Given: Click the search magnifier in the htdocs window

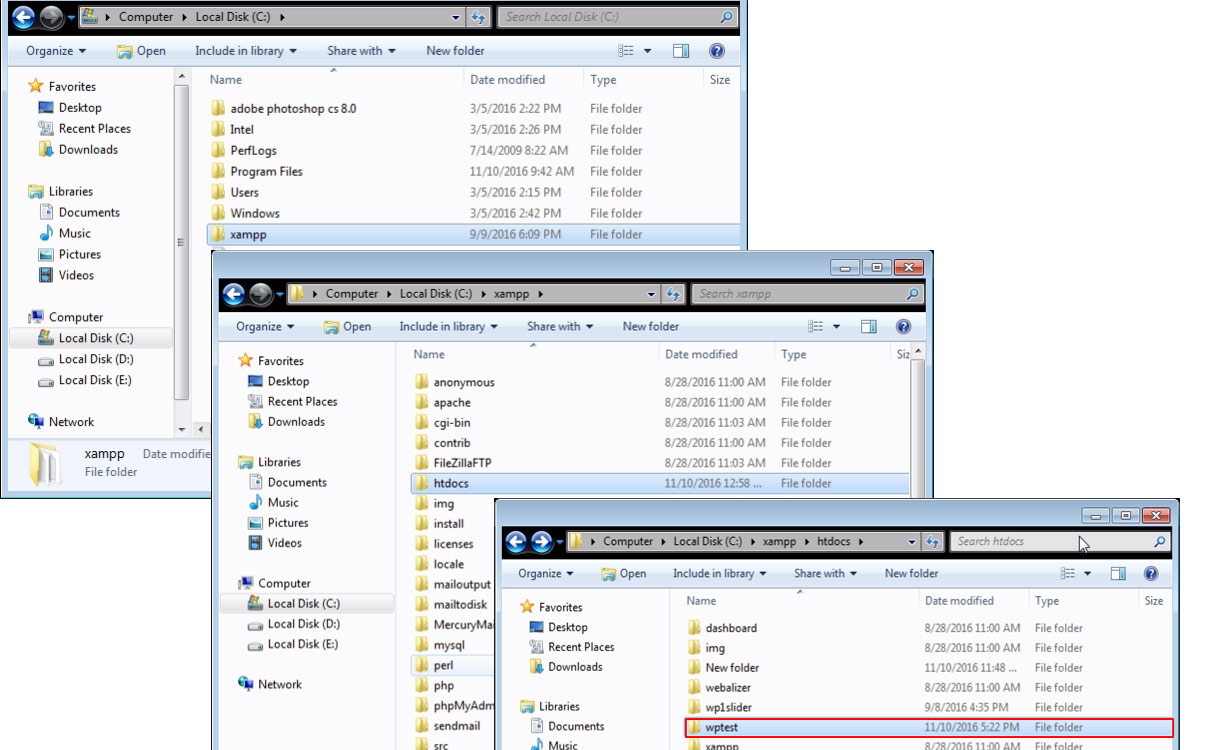Looking at the screenshot, I should (1159, 542).
